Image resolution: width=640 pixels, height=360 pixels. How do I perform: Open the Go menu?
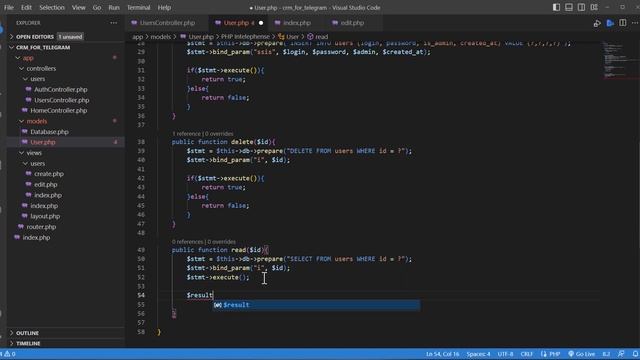[97, 7]
